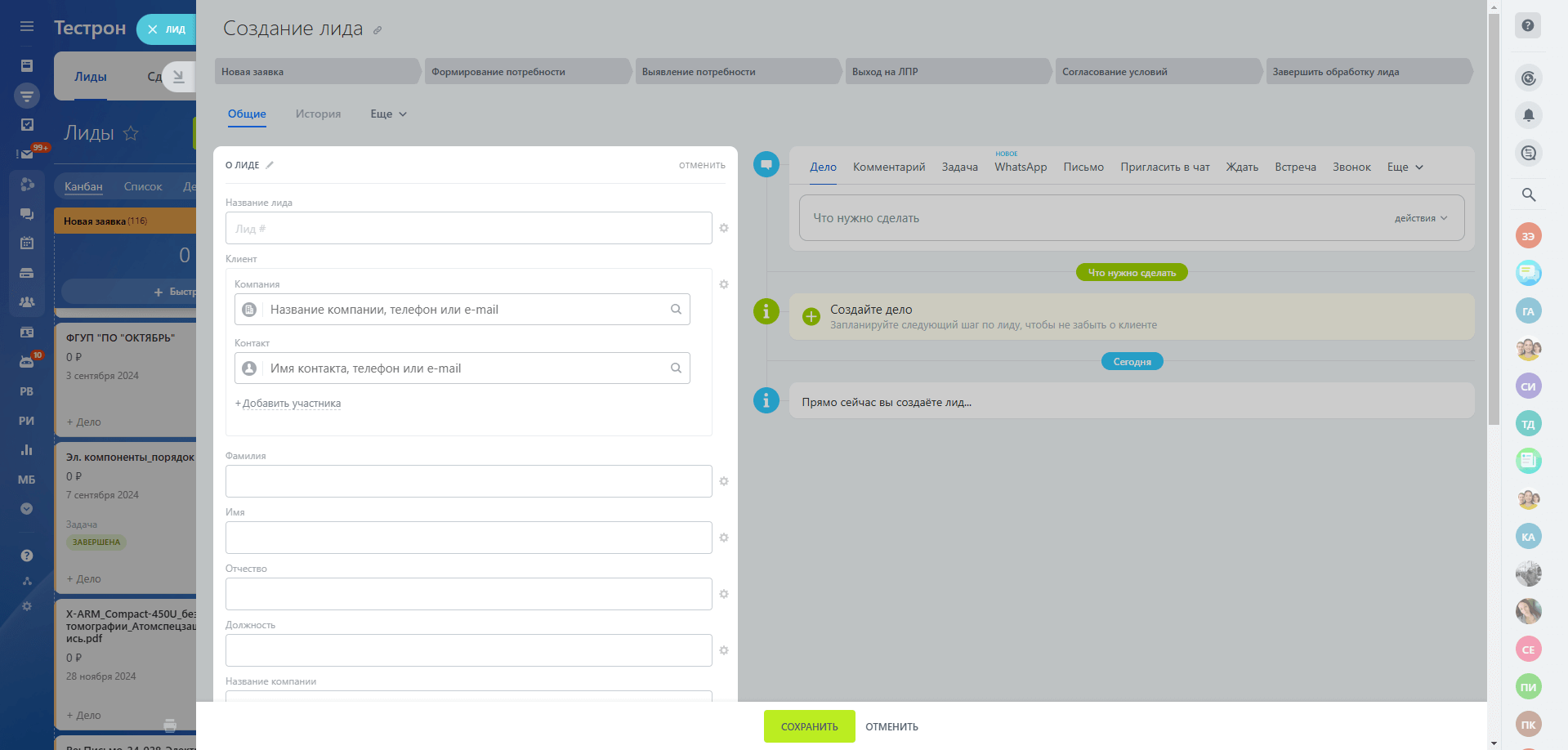The height and width of the screenshot is (750, 1568).
Task: Edit О лиде section title pencil
Action: point(270,165)
